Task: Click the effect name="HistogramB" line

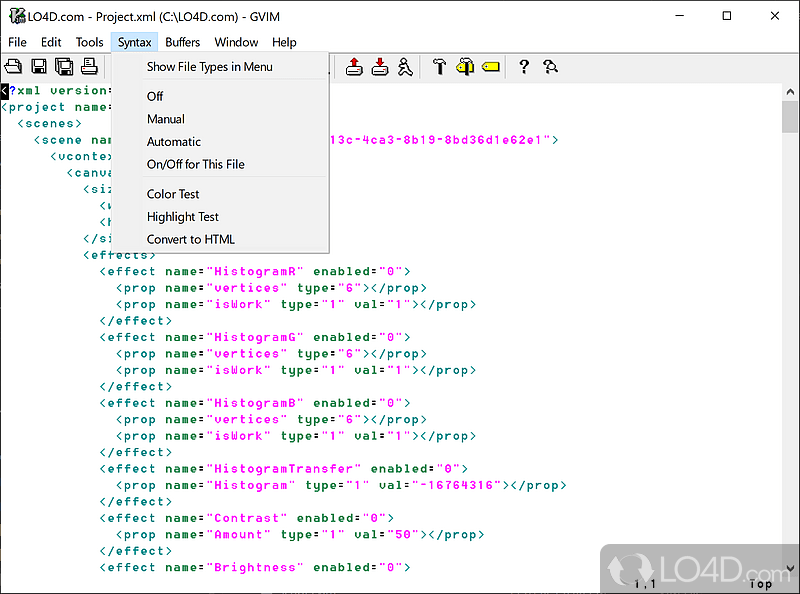Action: click(x=255, y=403)
